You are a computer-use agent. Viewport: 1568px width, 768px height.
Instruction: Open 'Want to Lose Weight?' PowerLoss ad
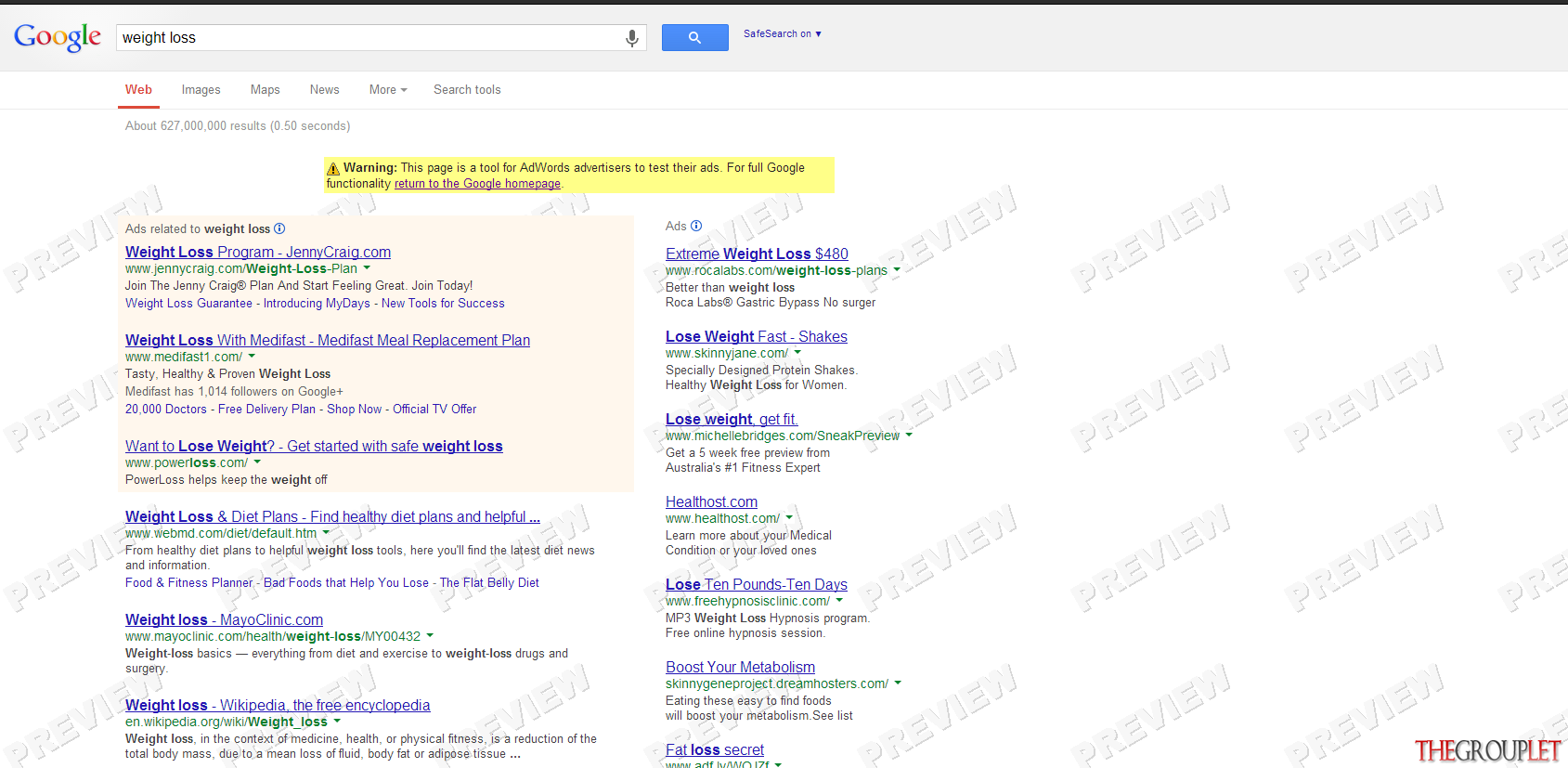314,446
